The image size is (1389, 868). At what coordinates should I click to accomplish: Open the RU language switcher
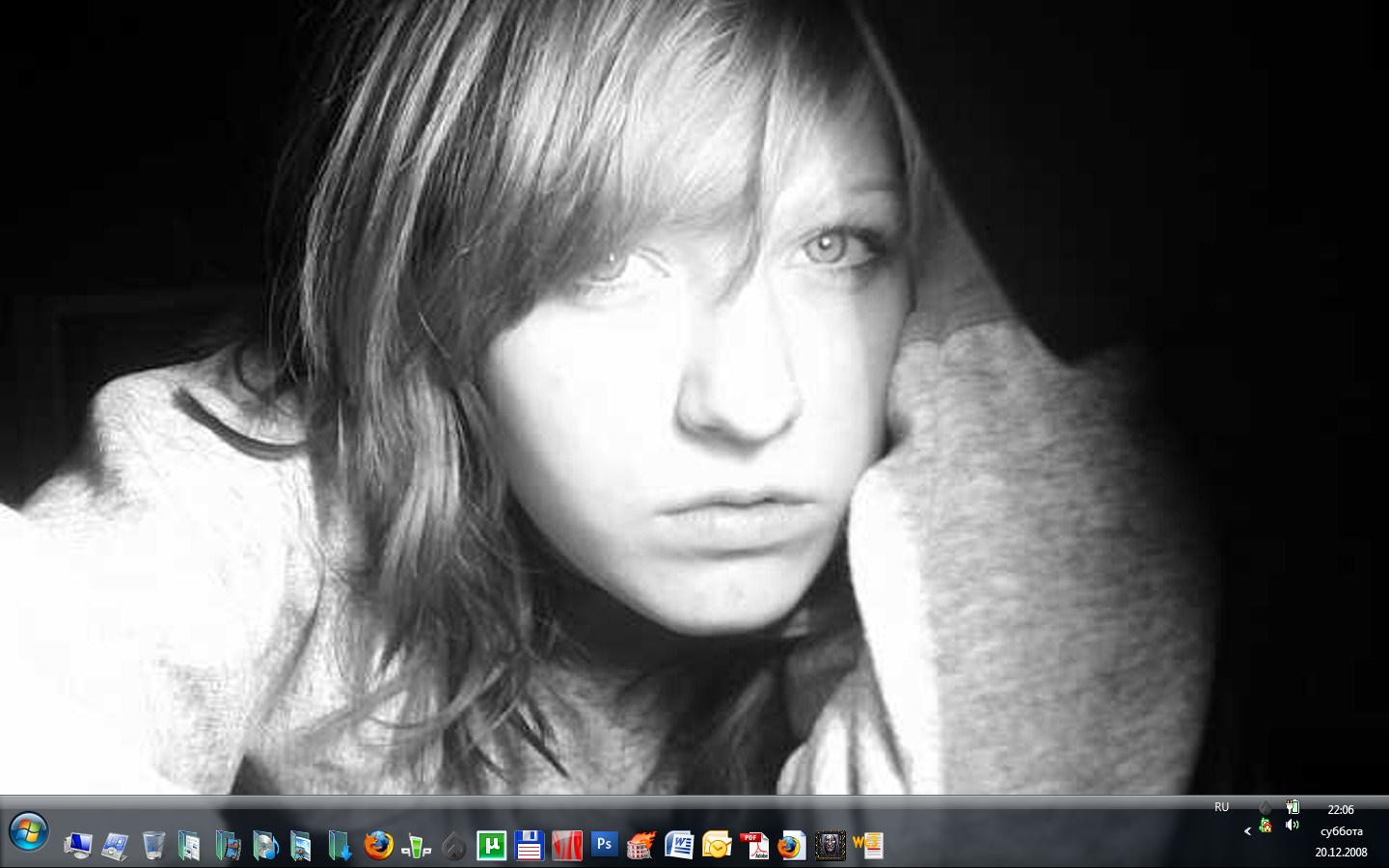[x=1221, y=807]
